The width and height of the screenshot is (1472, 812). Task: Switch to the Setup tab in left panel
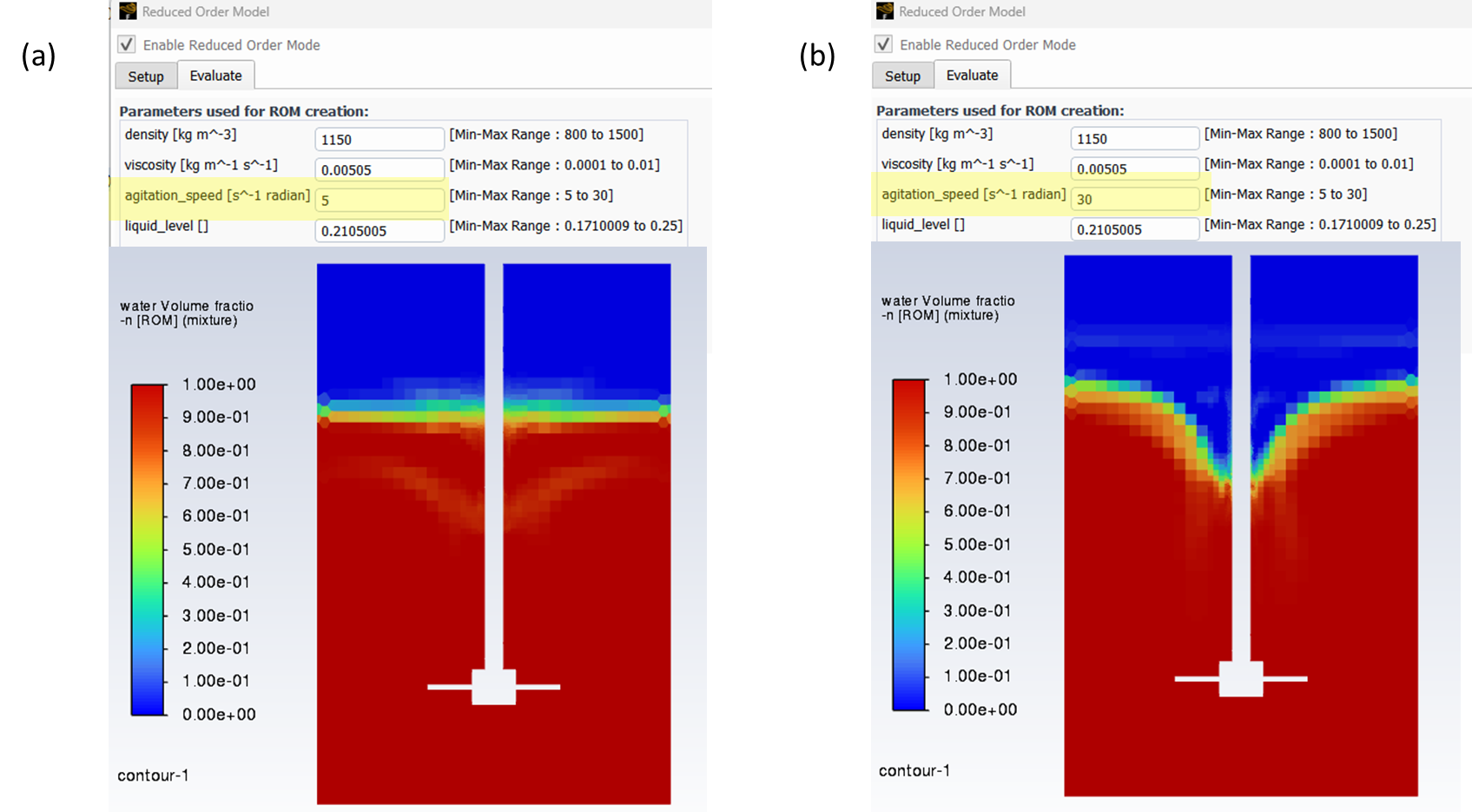click(x=146, y=76)
